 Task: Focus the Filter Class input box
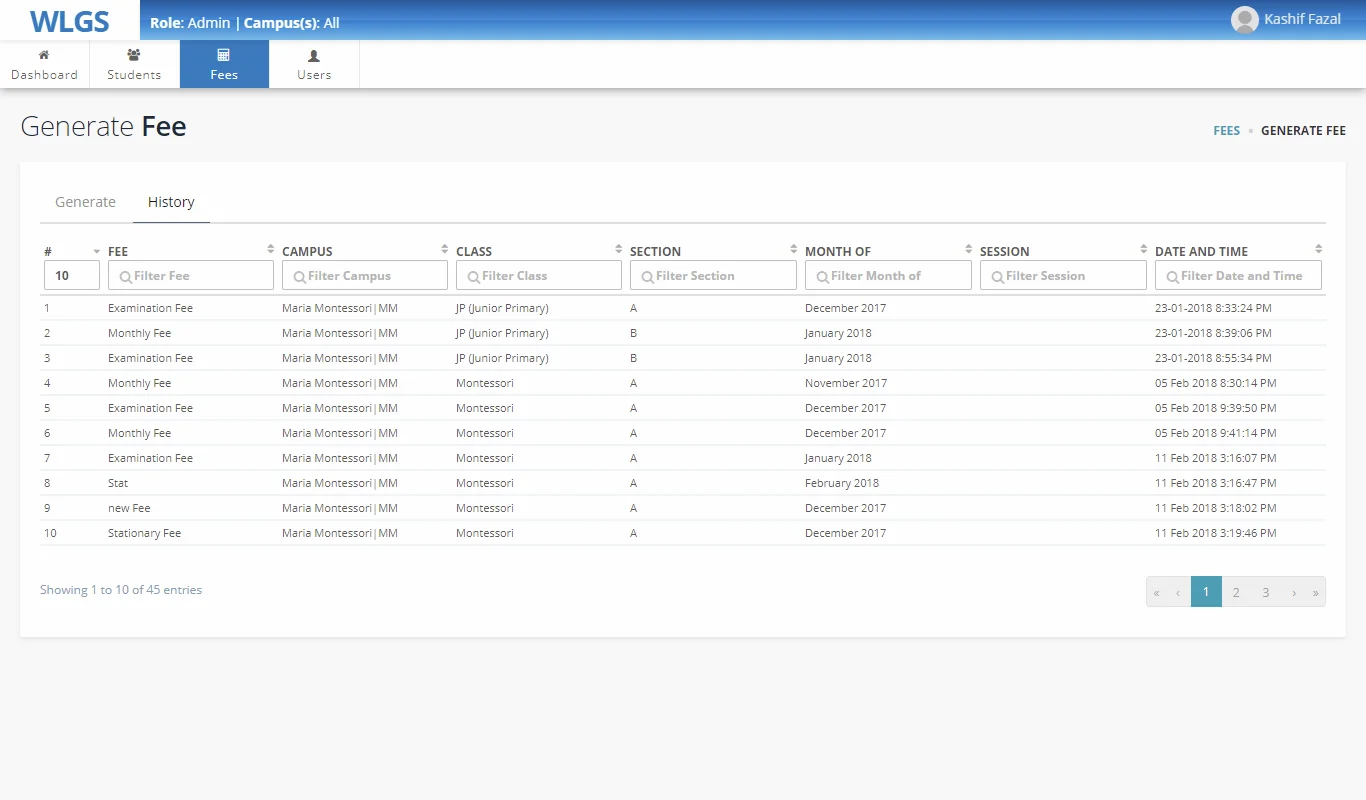pyautogui.click(x=539, y=276)
